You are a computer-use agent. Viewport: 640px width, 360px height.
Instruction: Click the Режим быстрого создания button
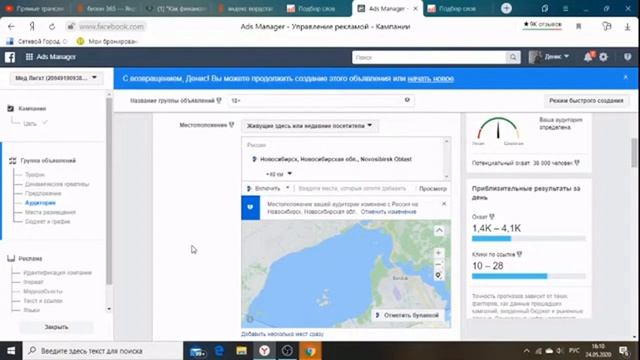[586, 100]
